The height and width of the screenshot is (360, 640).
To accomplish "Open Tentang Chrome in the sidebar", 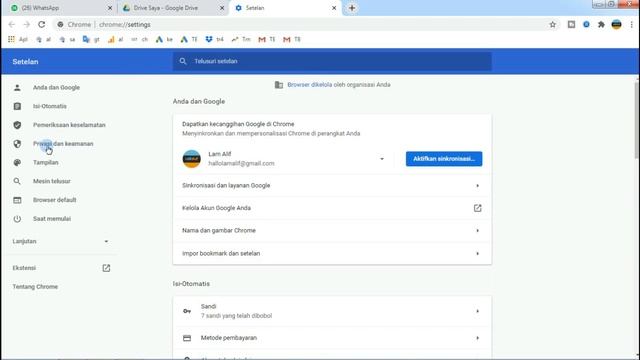I will point(35,287).
